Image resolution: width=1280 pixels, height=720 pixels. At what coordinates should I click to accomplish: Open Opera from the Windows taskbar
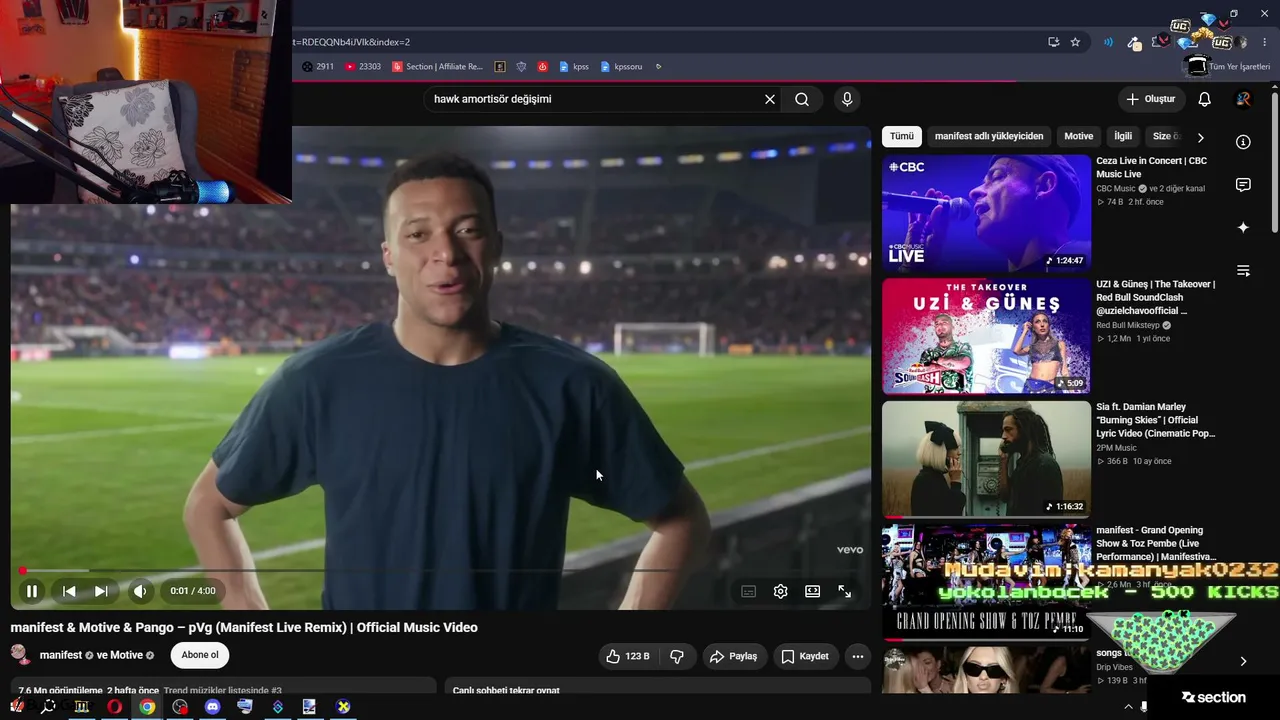[115, 707]
